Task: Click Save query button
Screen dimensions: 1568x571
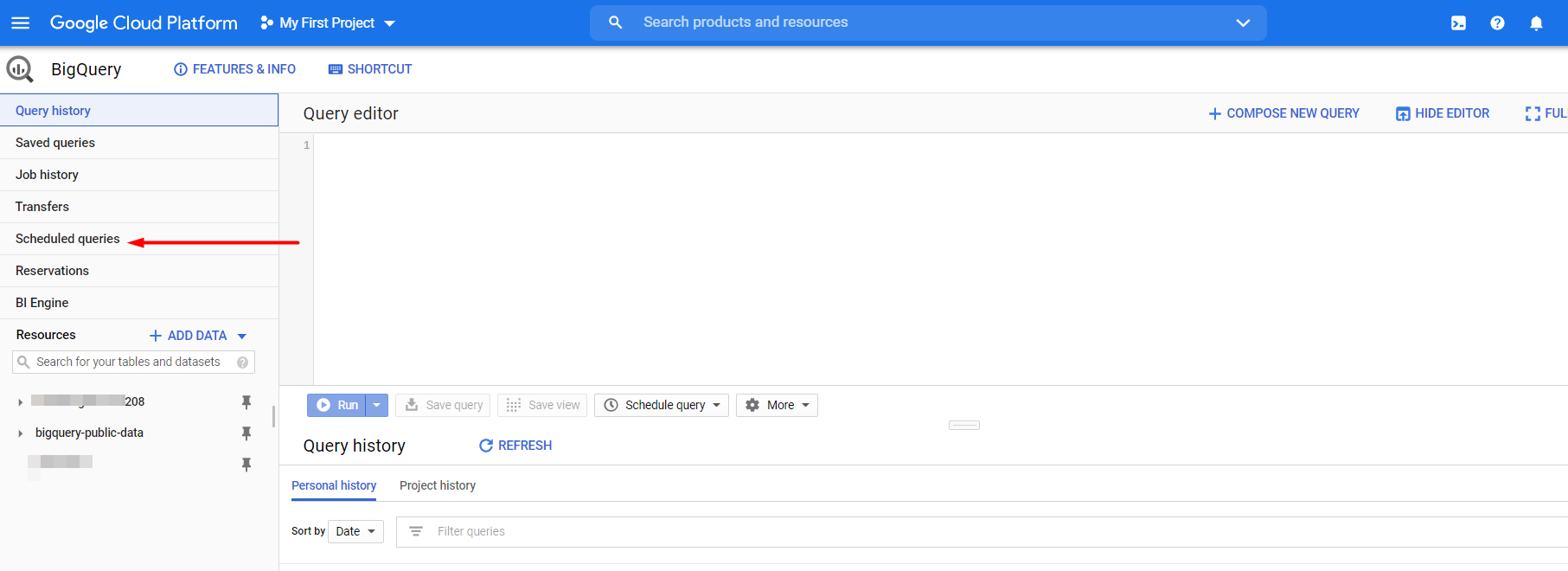Action: coord(444,405)
